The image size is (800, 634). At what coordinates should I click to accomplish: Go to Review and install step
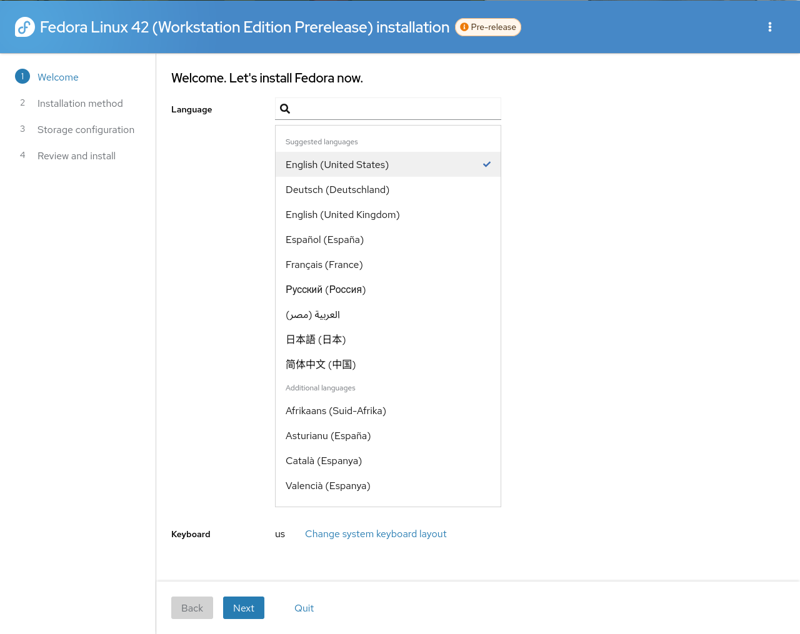(77, 156)
